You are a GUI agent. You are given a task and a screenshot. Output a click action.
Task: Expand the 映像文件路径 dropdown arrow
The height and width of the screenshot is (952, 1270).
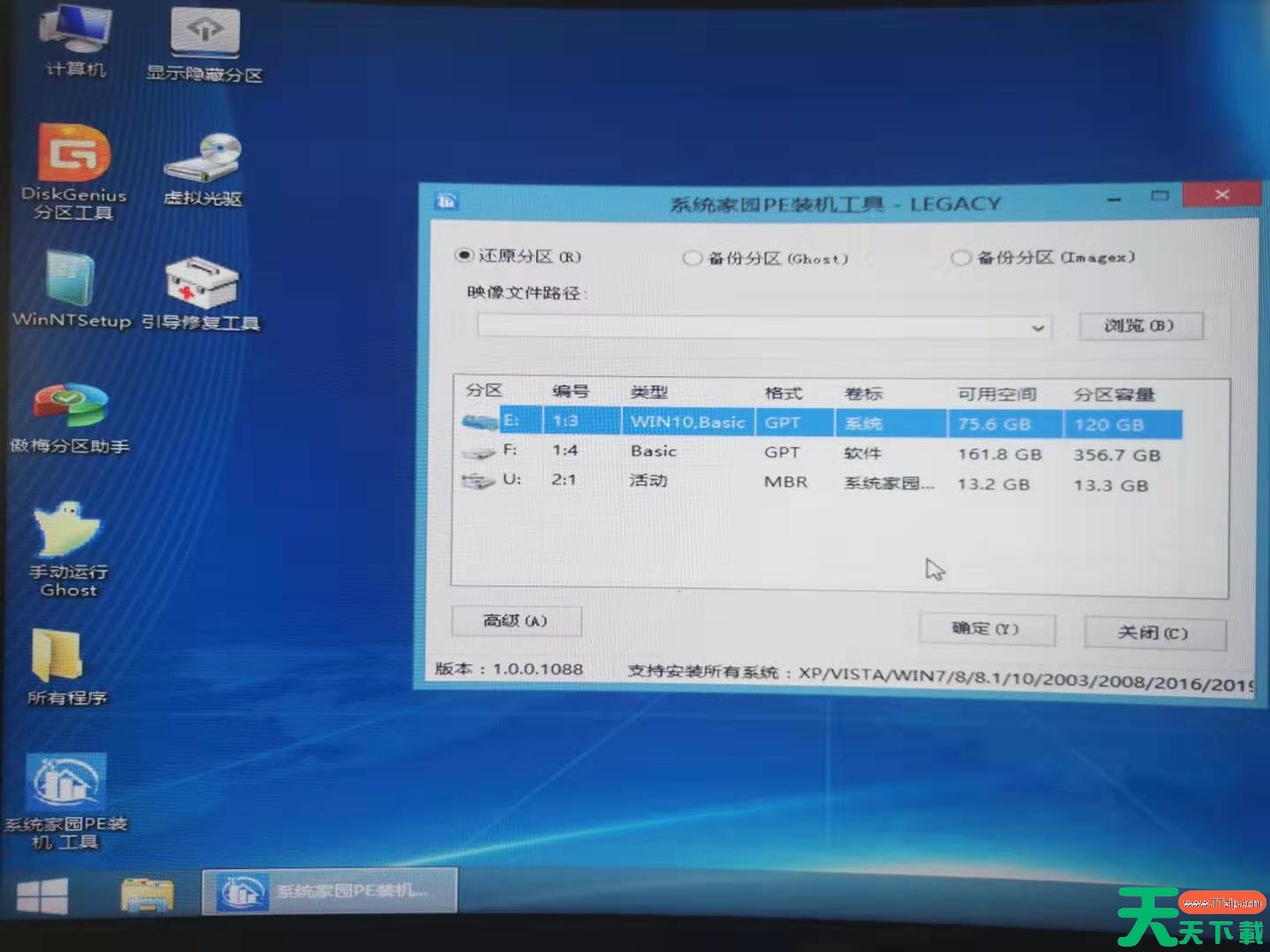point(1038,328)
